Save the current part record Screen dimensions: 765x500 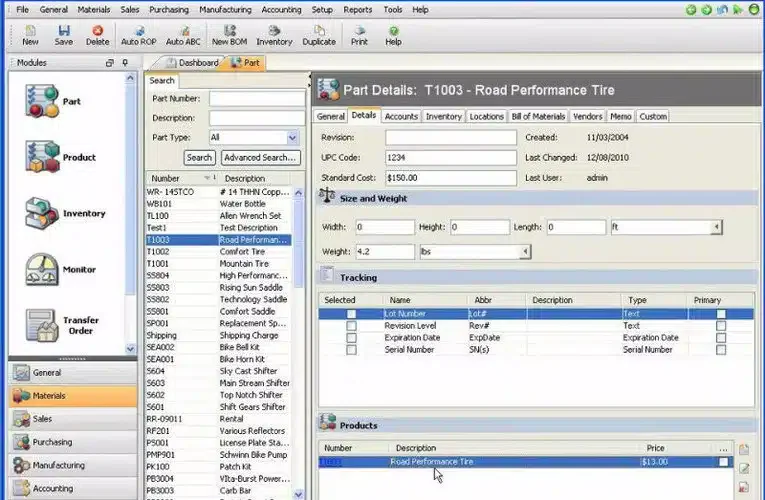pos(63,36)
